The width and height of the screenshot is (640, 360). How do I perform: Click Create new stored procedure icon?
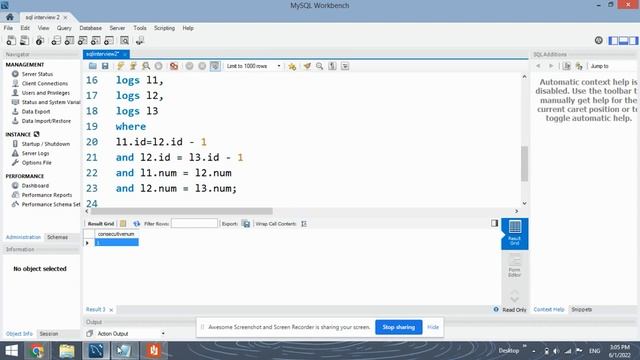(x=96, y=40)
